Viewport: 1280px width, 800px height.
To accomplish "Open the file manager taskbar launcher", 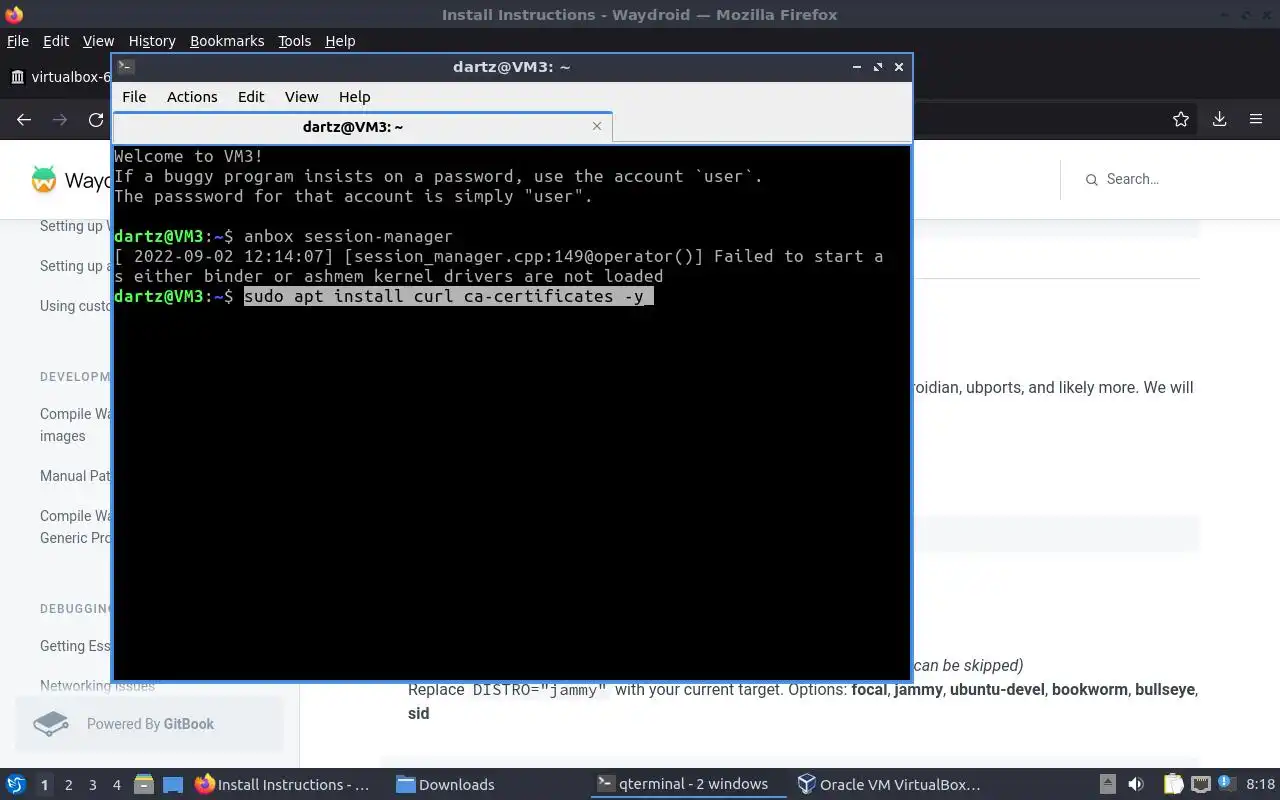I will click(x=143, y=784).
